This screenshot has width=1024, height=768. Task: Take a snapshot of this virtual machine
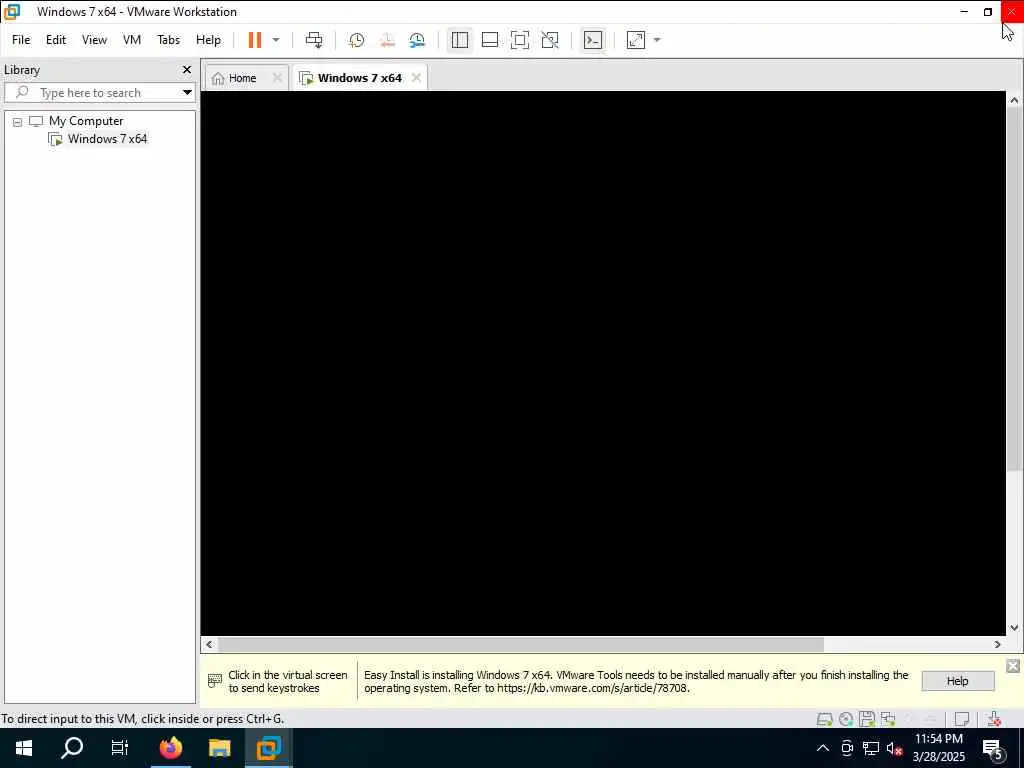coord(357,40)
